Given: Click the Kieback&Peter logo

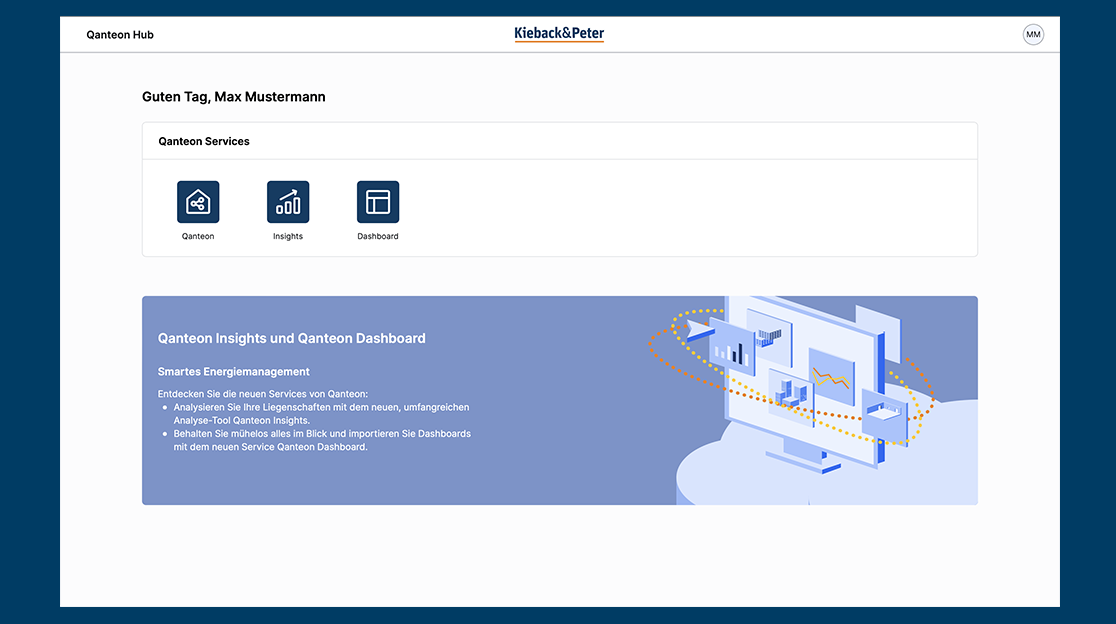Looking at the screenshot, I should click(x=559, y=34).
